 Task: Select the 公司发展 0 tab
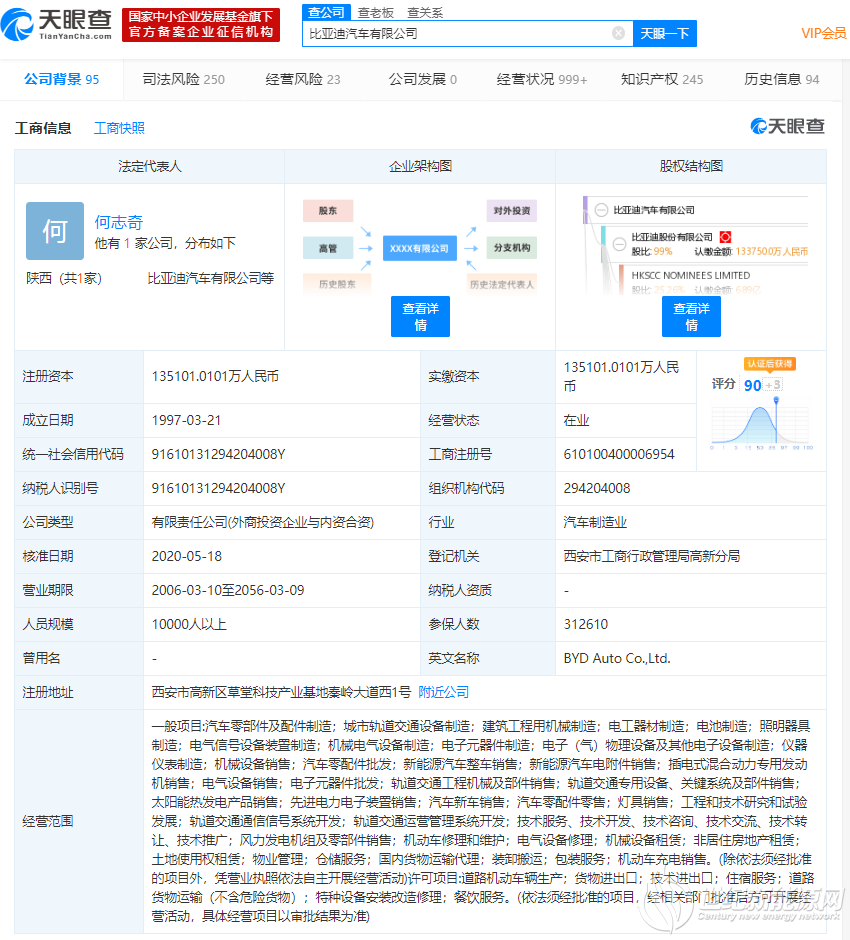pyautogui.click(x=423, y=79)
